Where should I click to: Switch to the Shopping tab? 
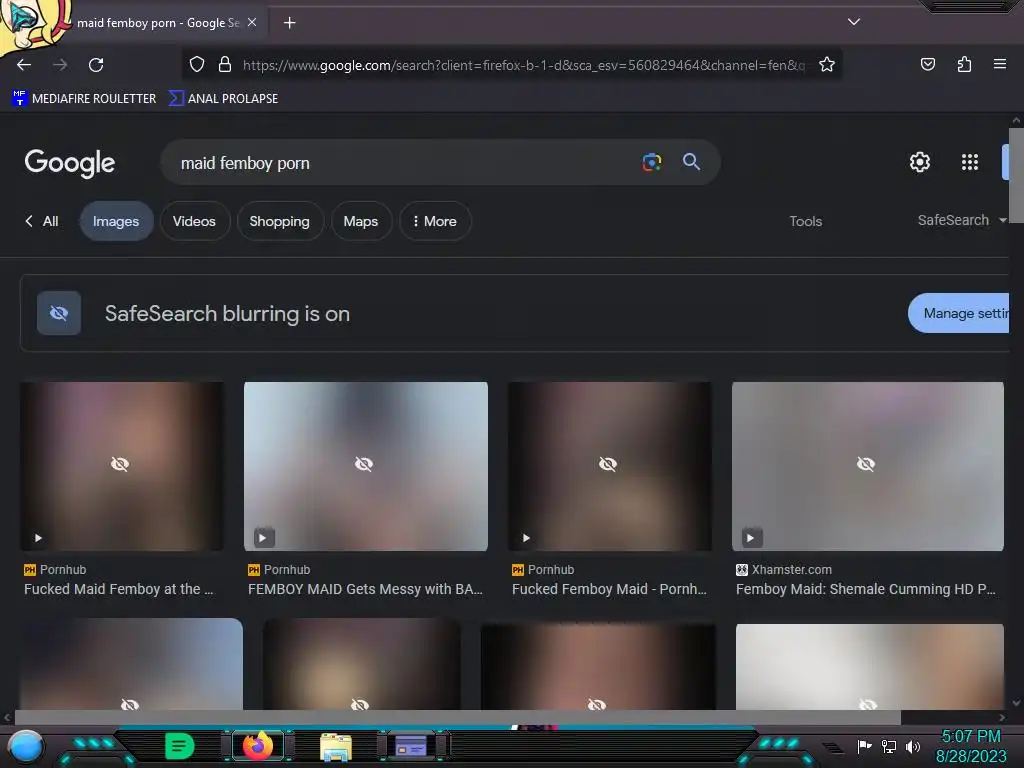[280, 221]
